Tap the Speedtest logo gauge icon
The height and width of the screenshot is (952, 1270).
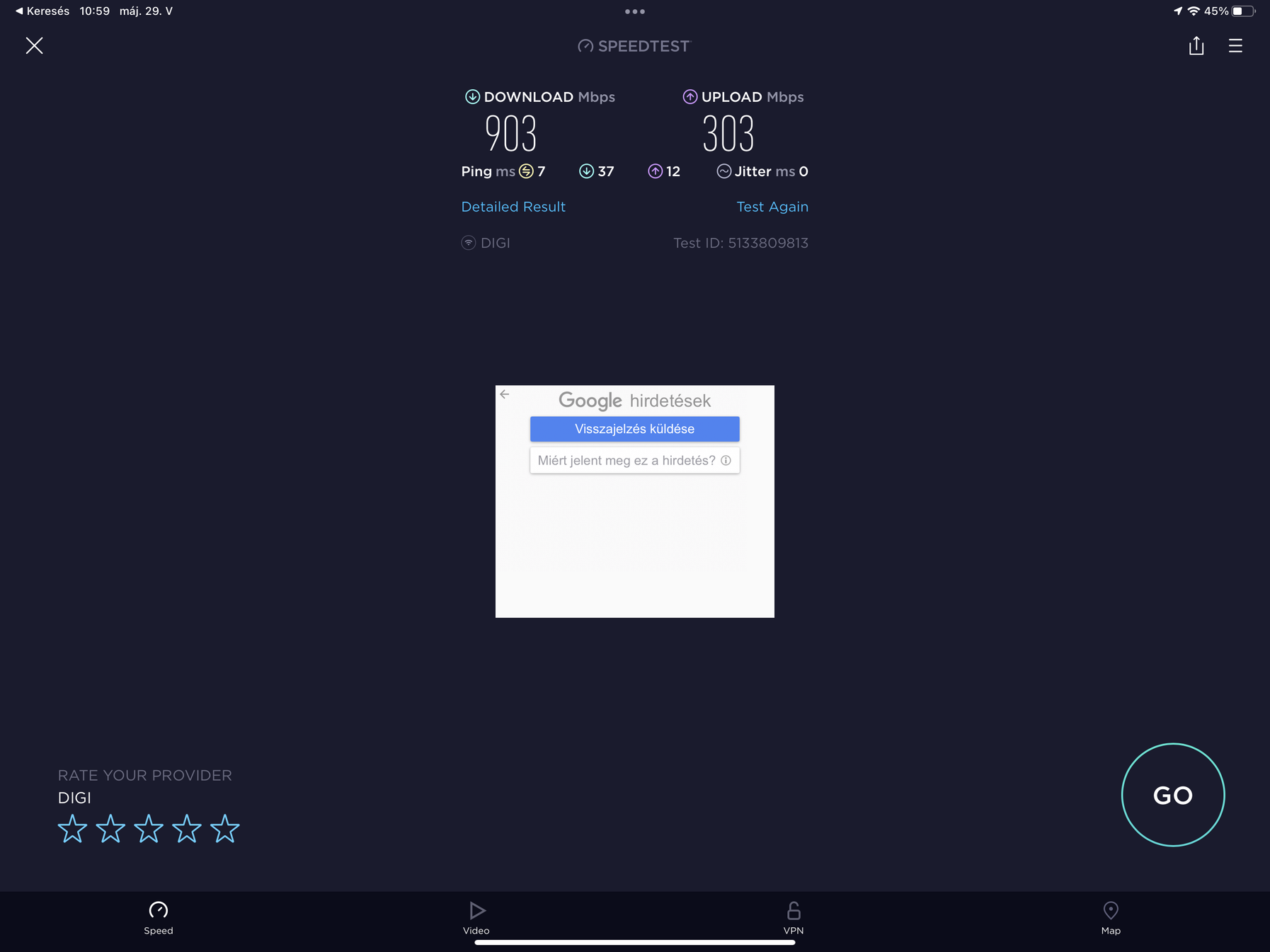[585, 46]
